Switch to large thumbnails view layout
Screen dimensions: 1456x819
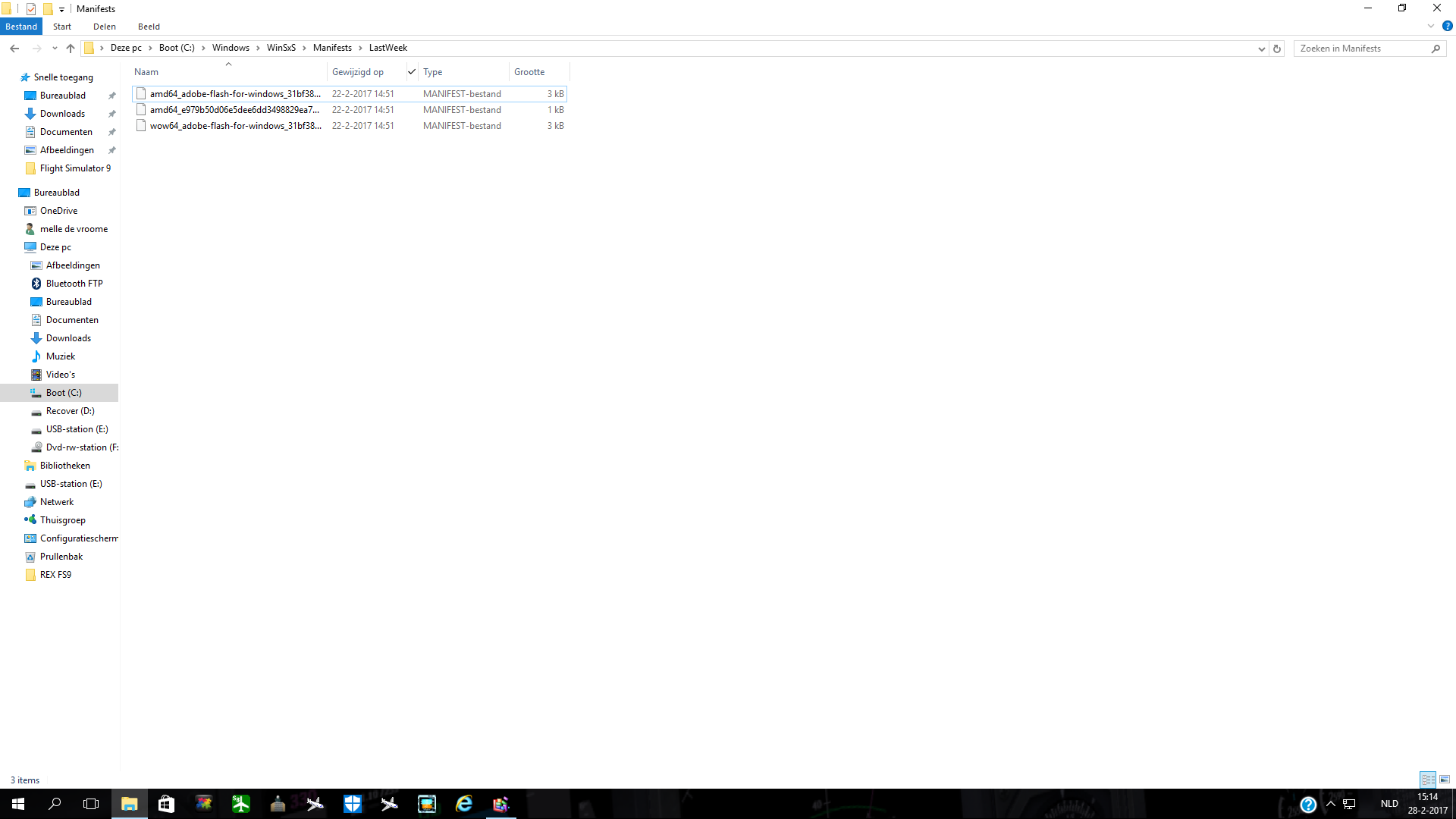click(1445, 780)
